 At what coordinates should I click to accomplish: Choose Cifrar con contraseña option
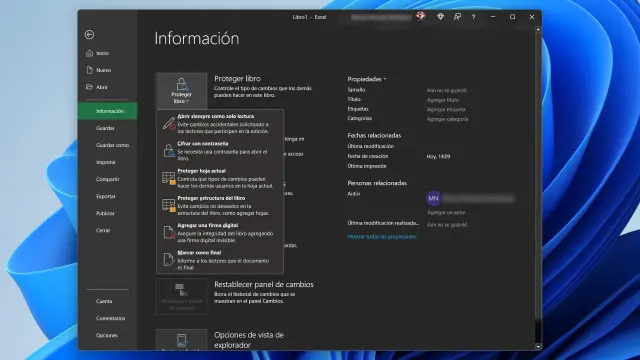pos(220,151)
